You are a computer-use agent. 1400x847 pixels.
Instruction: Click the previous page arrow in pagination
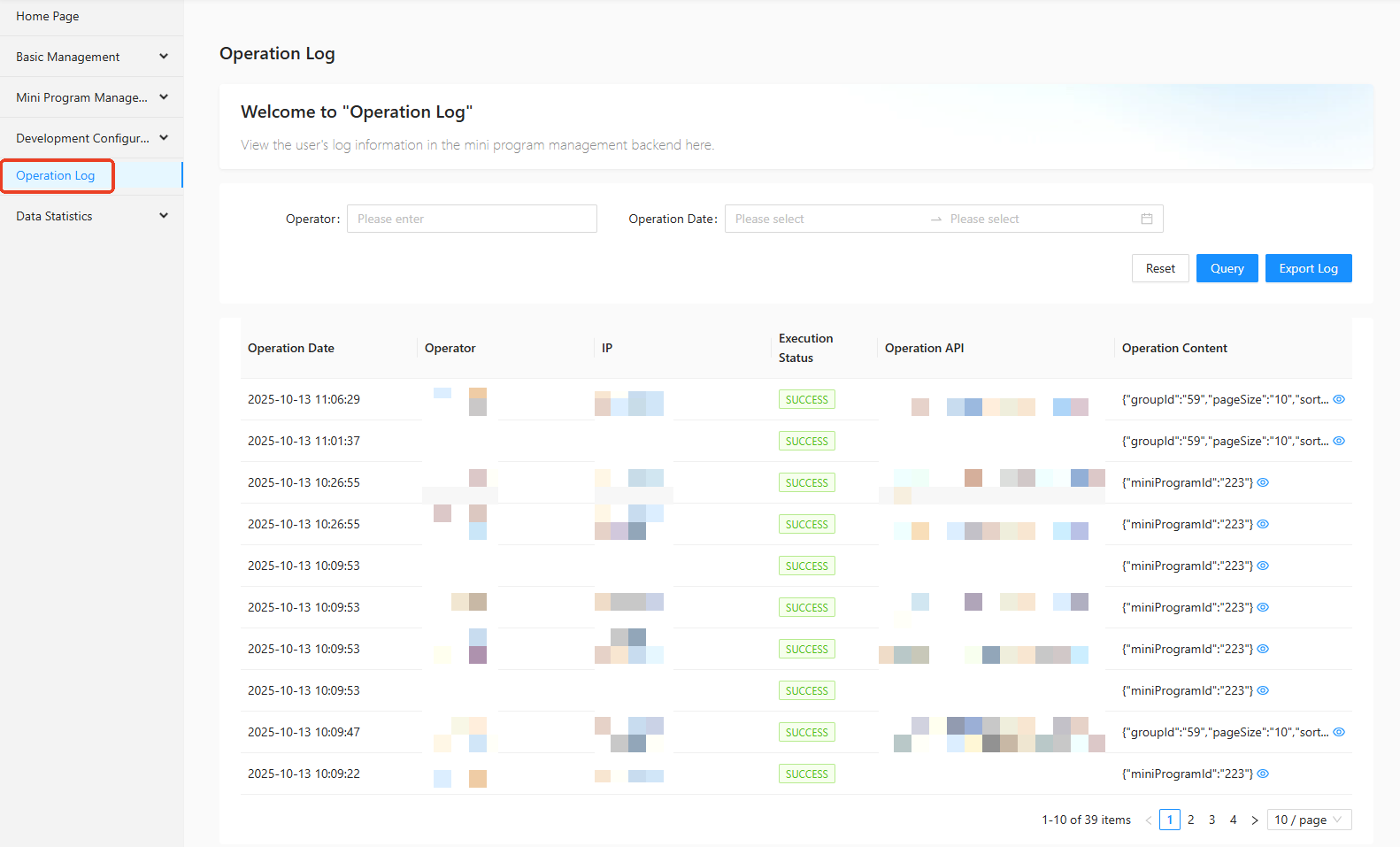tap(1149, 820)
